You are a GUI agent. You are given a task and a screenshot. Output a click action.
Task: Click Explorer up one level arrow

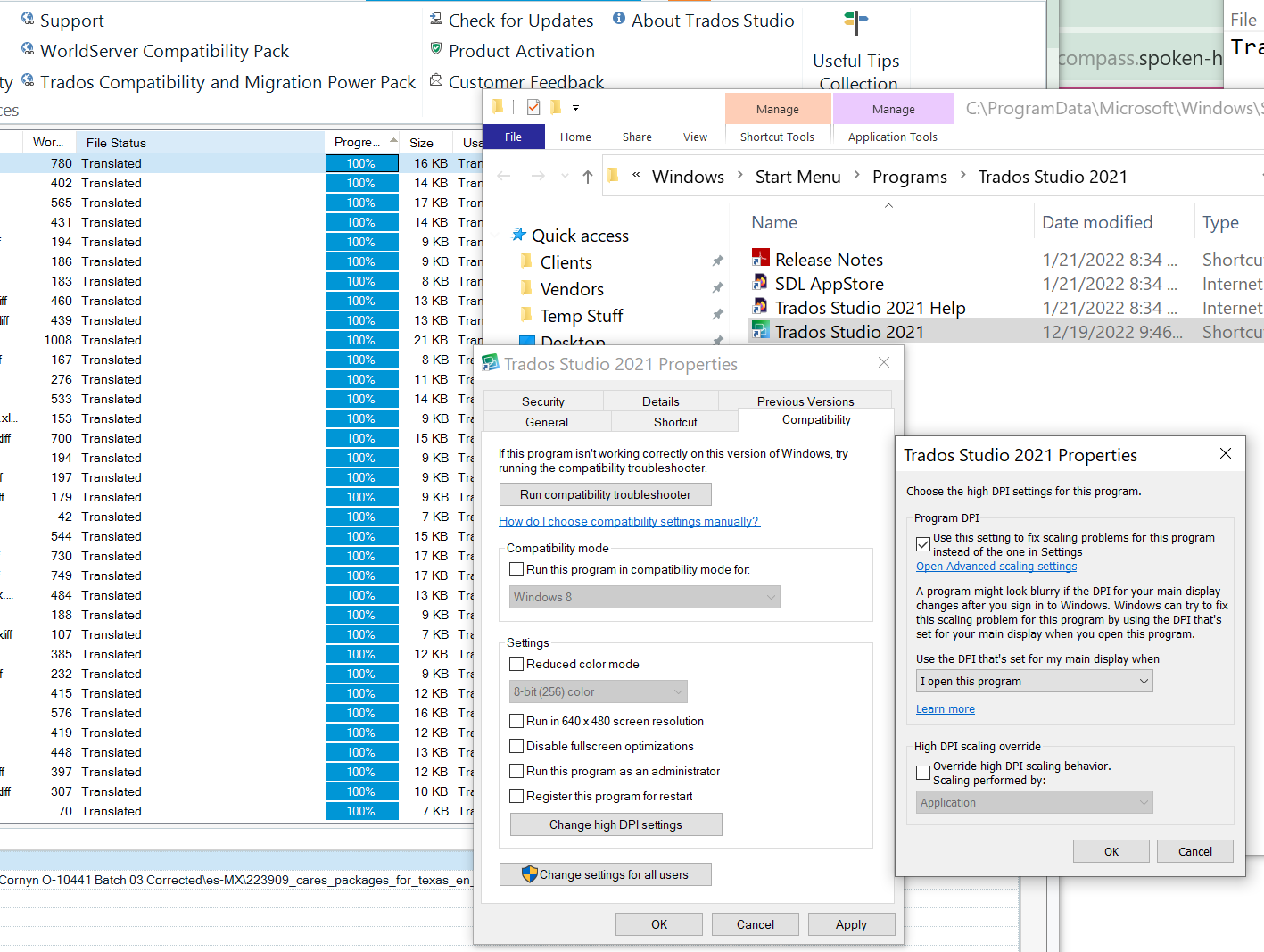pyautogui.click(x=588, y=177)
